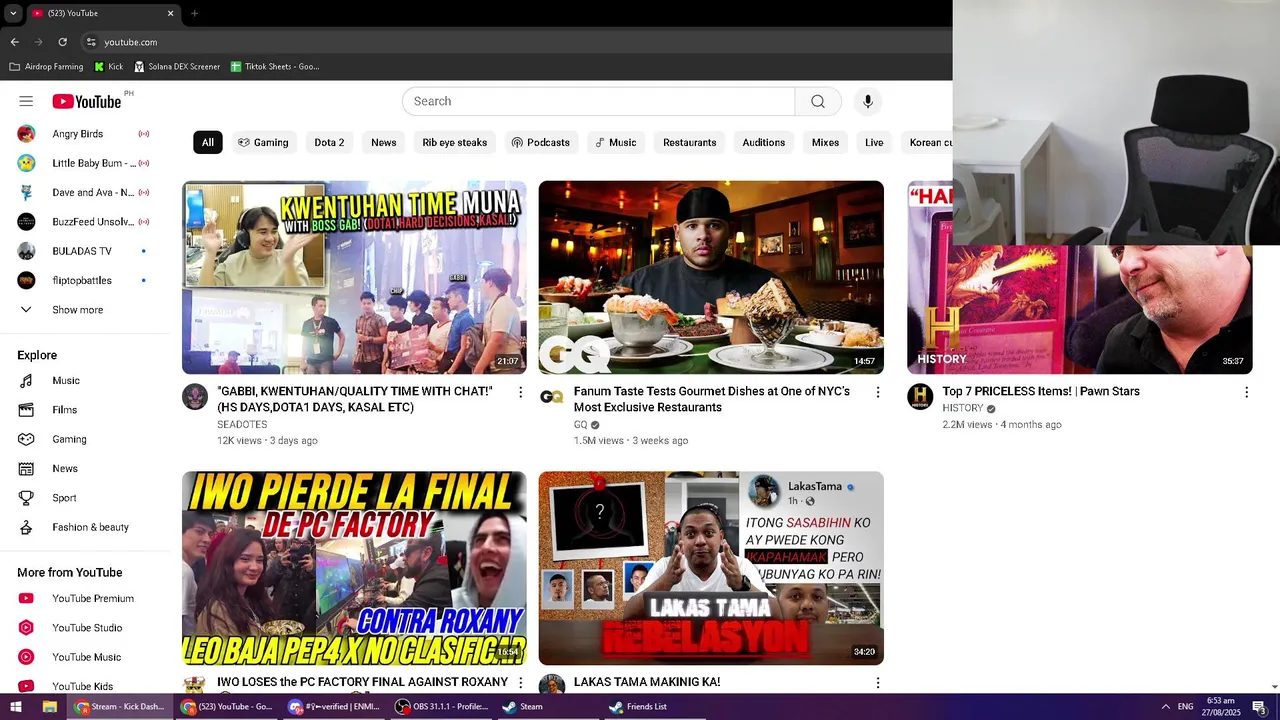Select the Podcasts filter chip
Image resolution: width=1280 pixels, height=720 pixels.
coord(541,143)
